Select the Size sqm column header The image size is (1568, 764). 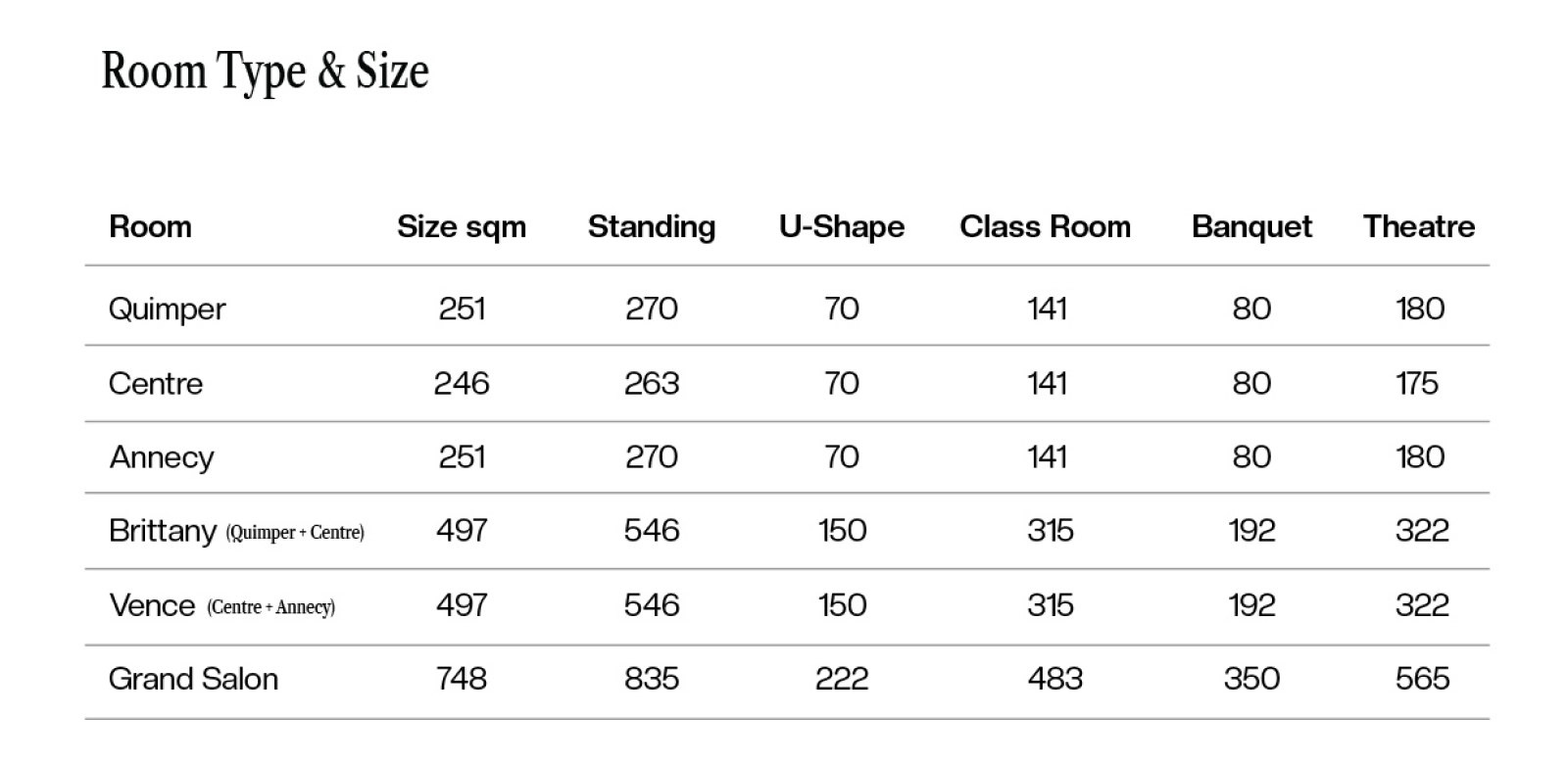[462, 227]
